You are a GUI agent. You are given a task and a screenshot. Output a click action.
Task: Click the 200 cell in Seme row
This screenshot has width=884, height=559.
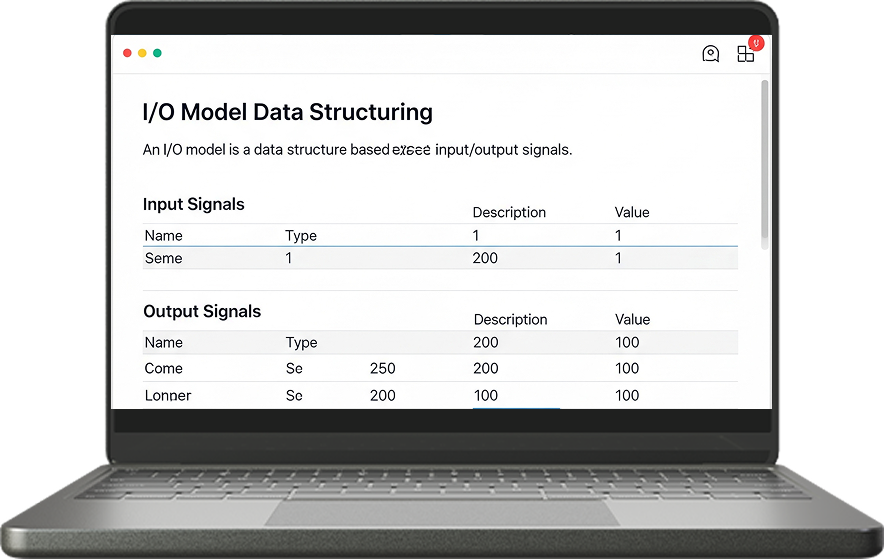(485, 258)
